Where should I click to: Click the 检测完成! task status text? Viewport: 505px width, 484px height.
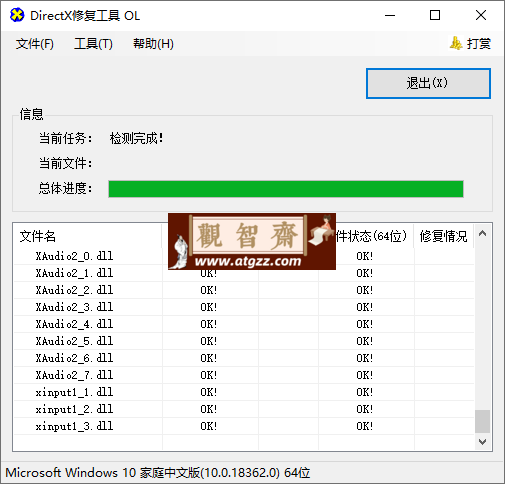click(136, 138)
